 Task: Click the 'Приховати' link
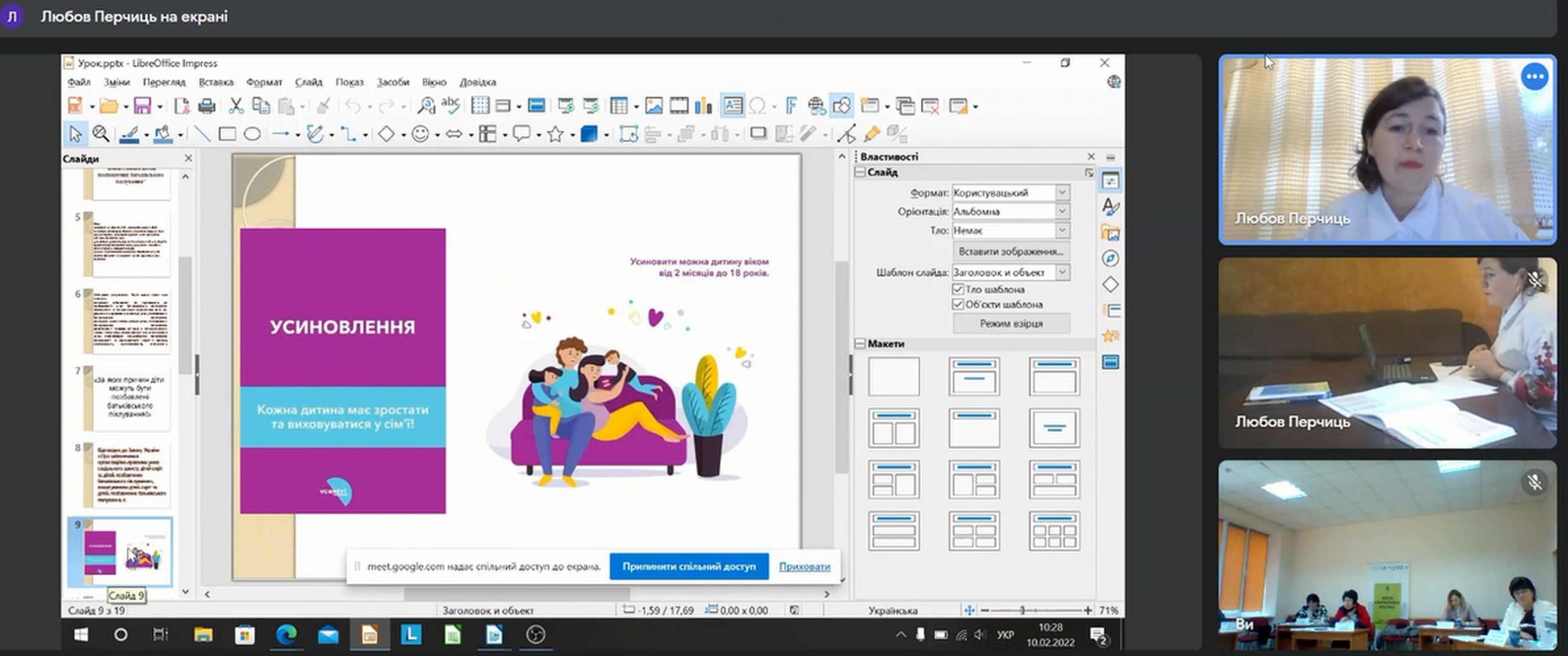click(x=804, y=567)
